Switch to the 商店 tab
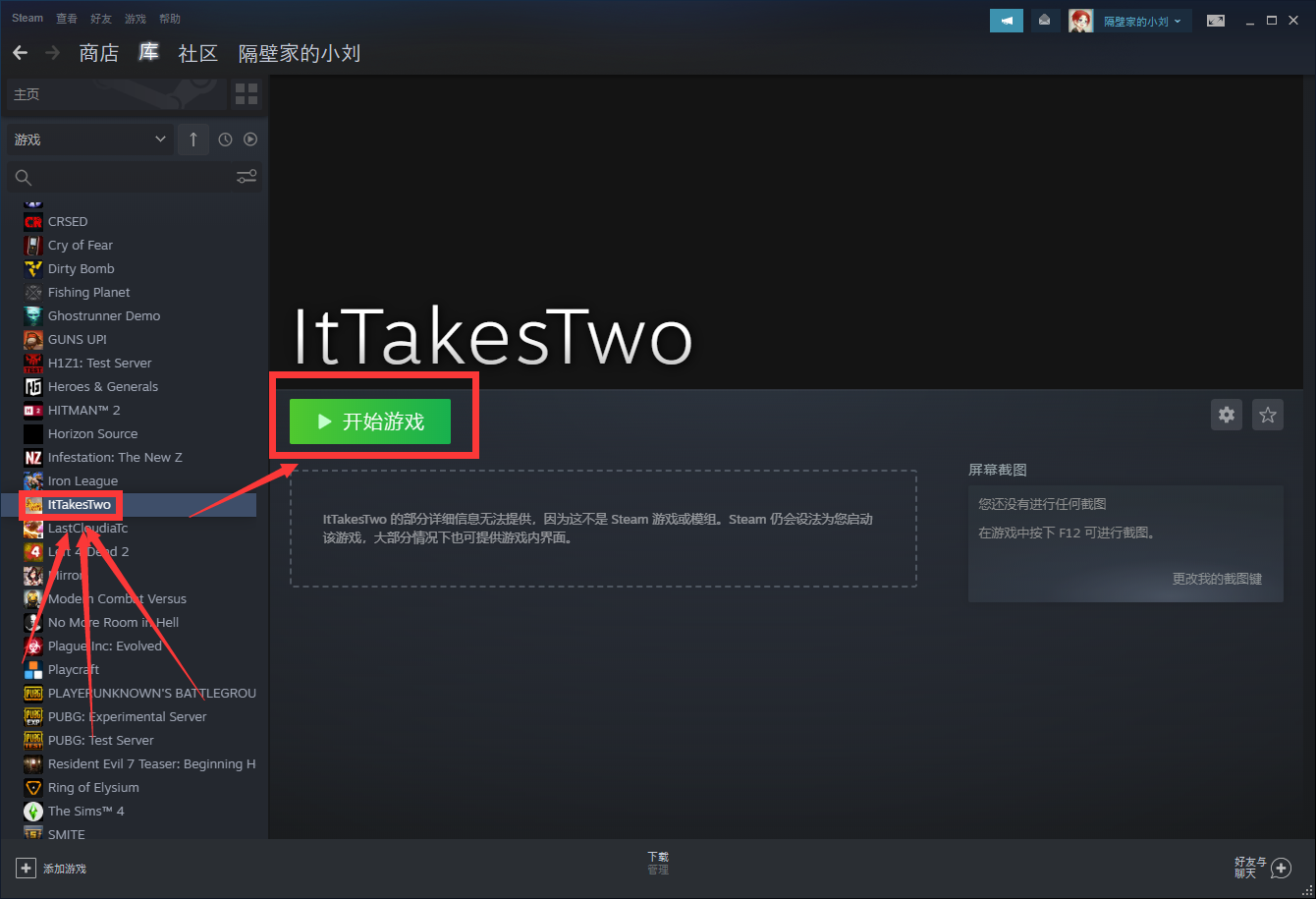Viewport: 1316px width, 899px height. click(x=98, y=53)
